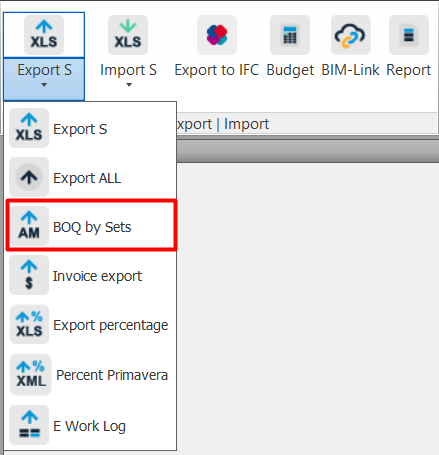Click the AM icon for BOQ by Sets
The height and width of the screenshot is (455, 439).
point(29,226)
